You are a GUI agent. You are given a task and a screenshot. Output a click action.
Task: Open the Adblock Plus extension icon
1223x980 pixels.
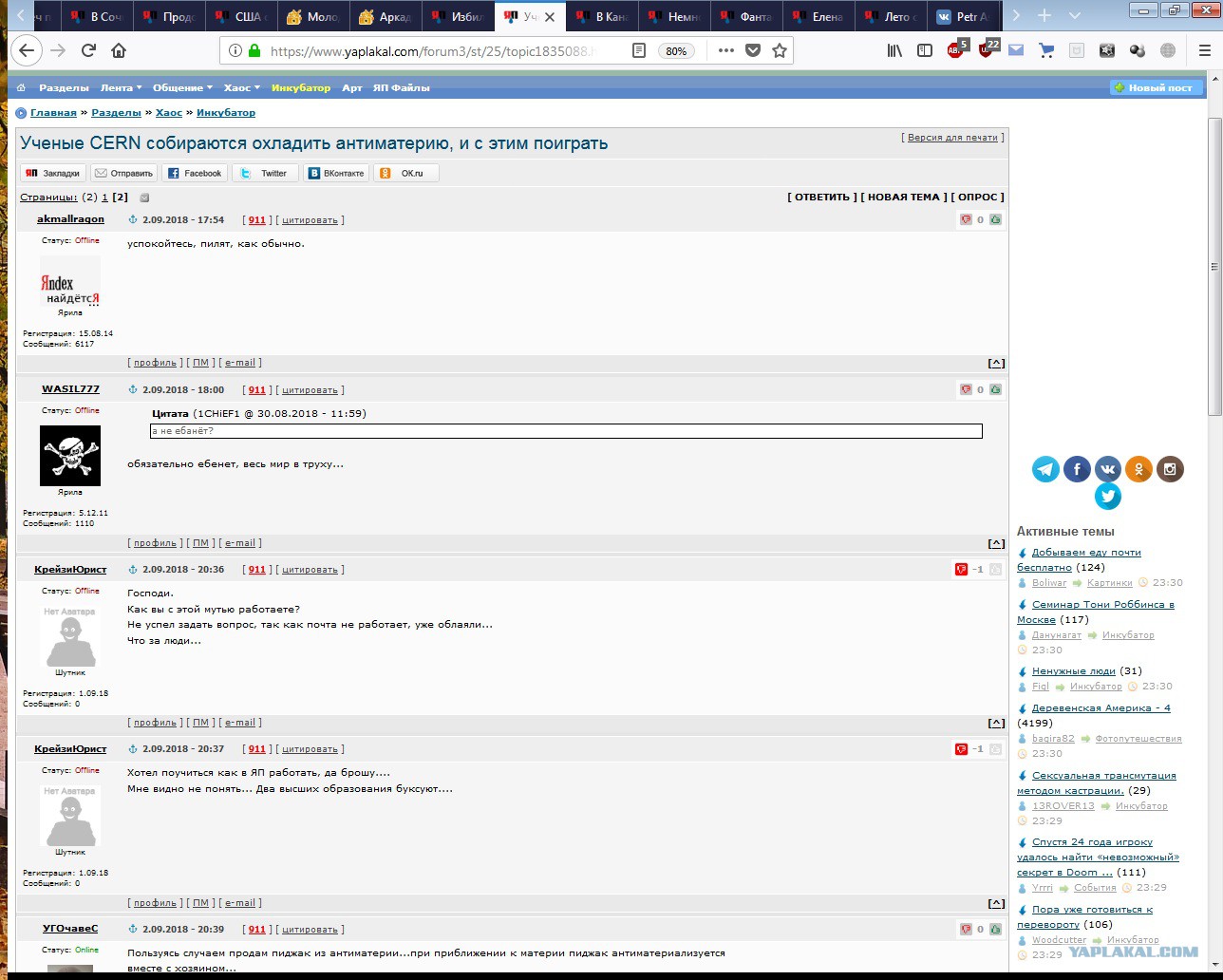956,50
